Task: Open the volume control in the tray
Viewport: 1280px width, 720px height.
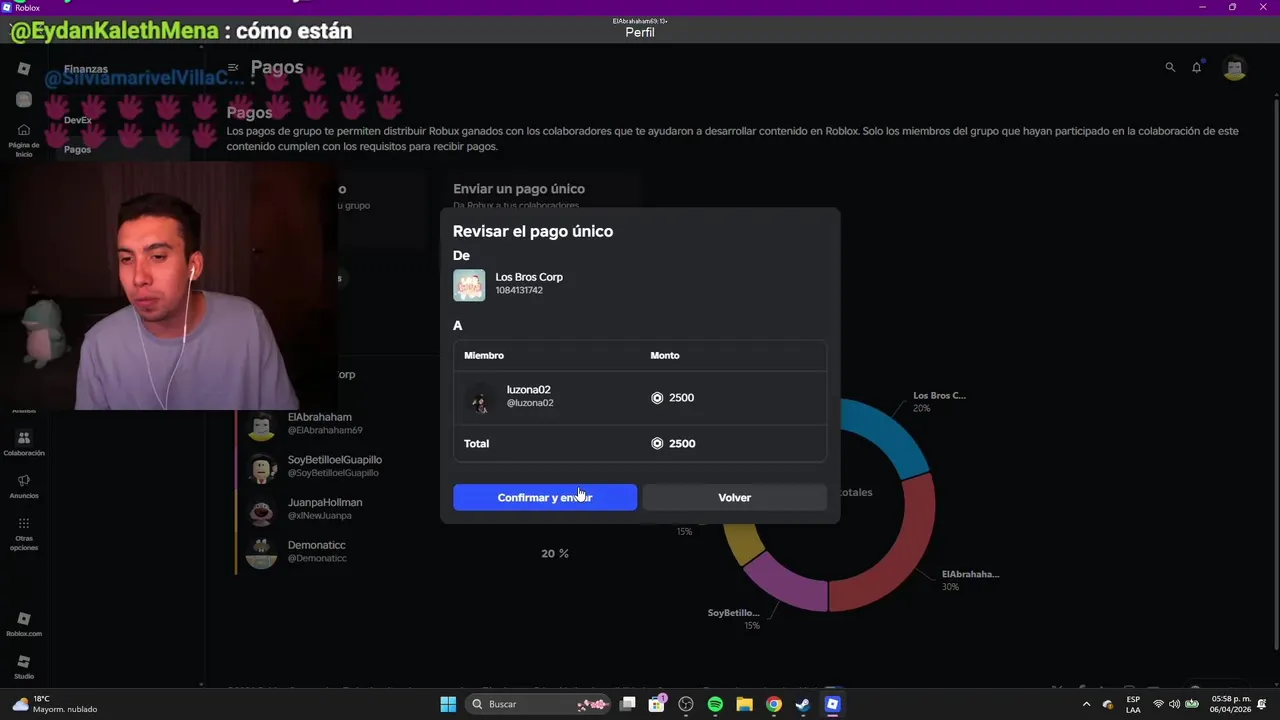Action: pos(1174,704)
